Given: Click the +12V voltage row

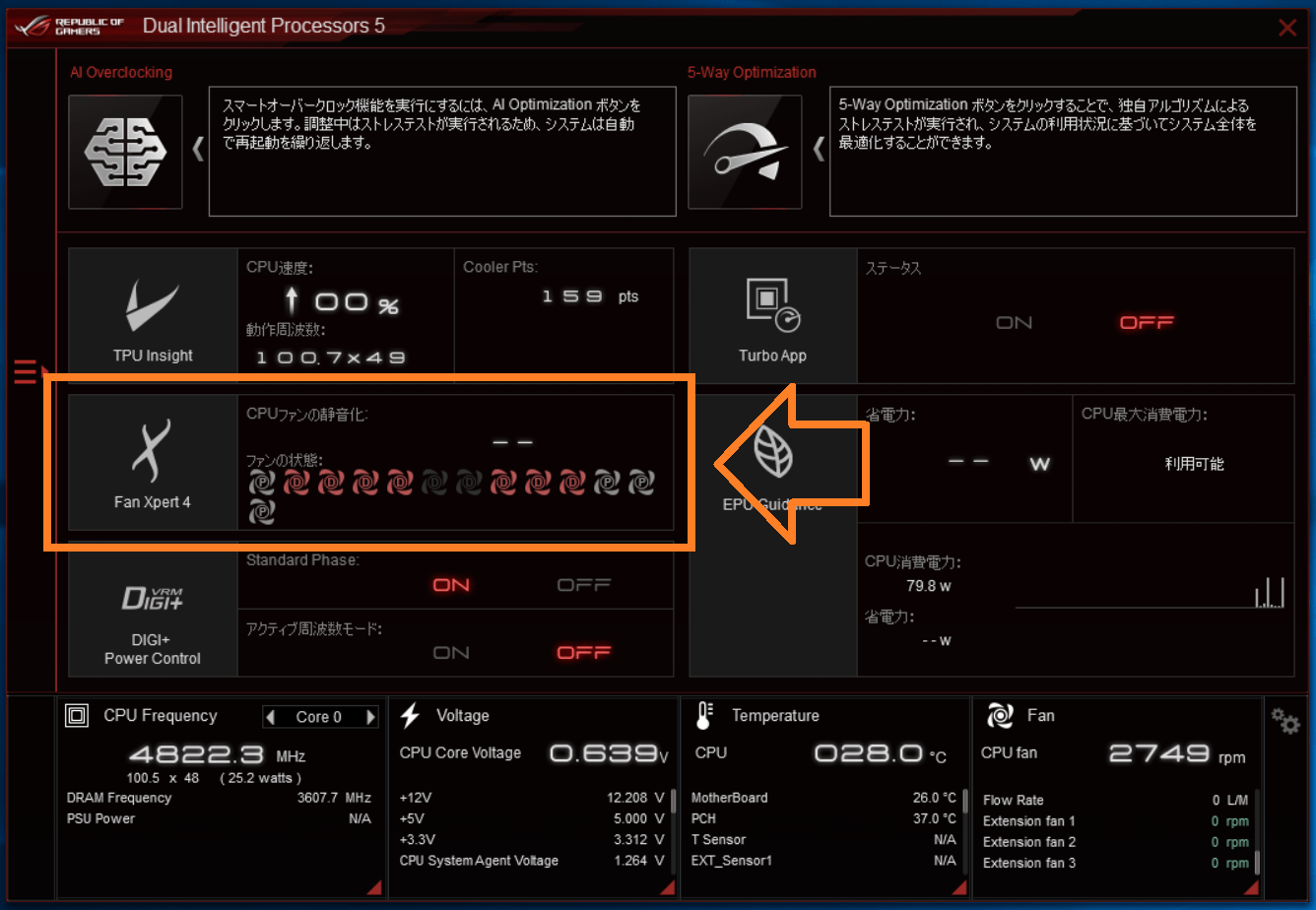Looking at the screenshot, I should tap(531, 798).
